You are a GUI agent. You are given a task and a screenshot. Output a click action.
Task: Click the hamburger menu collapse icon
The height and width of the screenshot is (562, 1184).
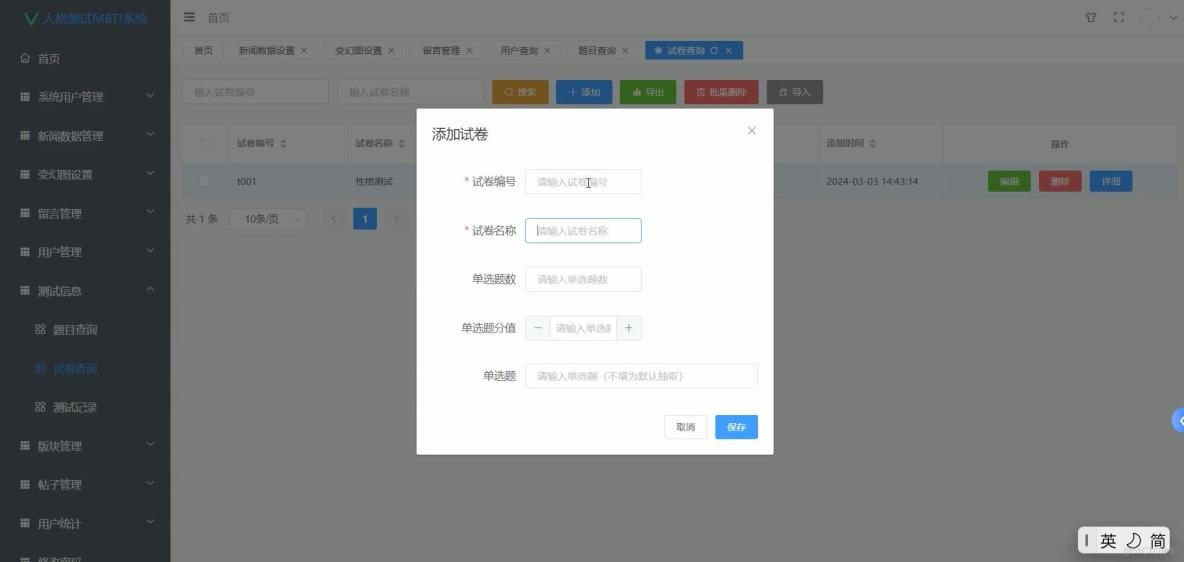click(x=190, y=17)
